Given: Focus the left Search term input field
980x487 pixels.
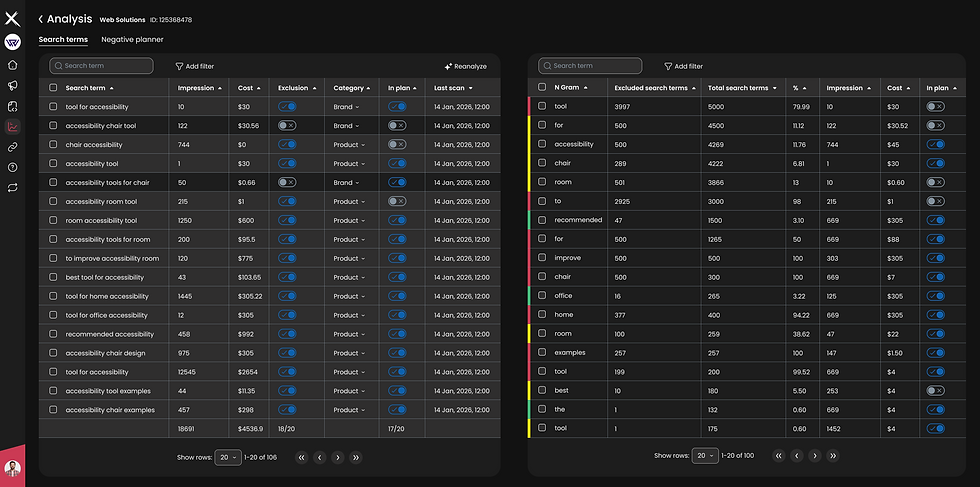Looking at the screenshot, I should coord(101,66).
